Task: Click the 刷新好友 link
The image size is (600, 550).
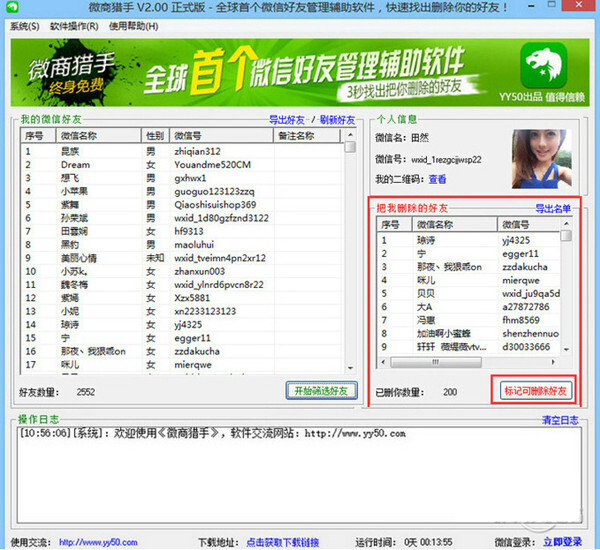Action: coord(337,120)
